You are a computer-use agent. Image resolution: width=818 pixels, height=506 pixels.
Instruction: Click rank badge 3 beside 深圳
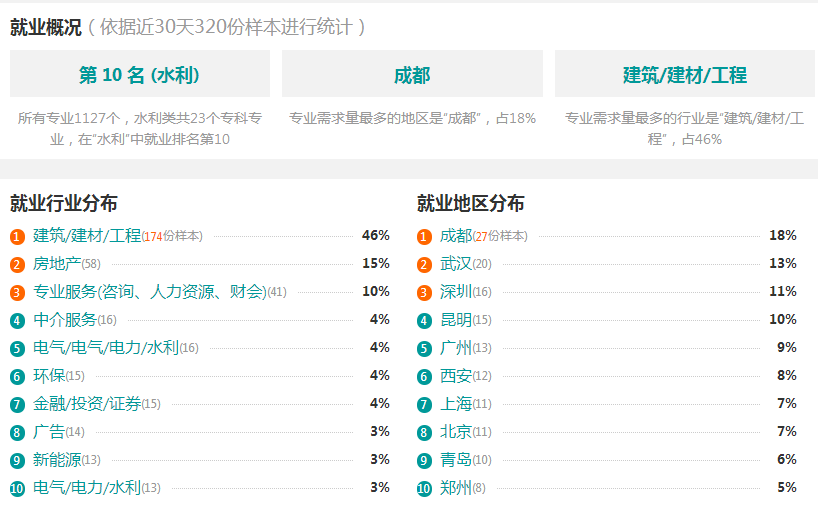(424, 293)
